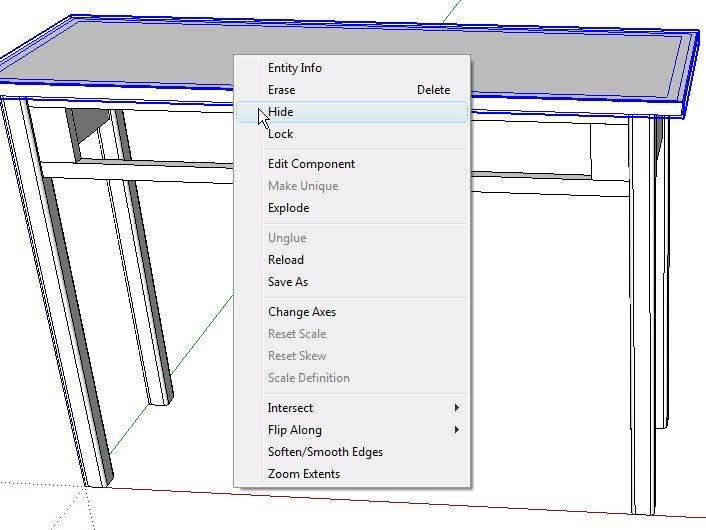706x530 pixels.
Task: Choose Edit Component
Action: coord(352,164)
